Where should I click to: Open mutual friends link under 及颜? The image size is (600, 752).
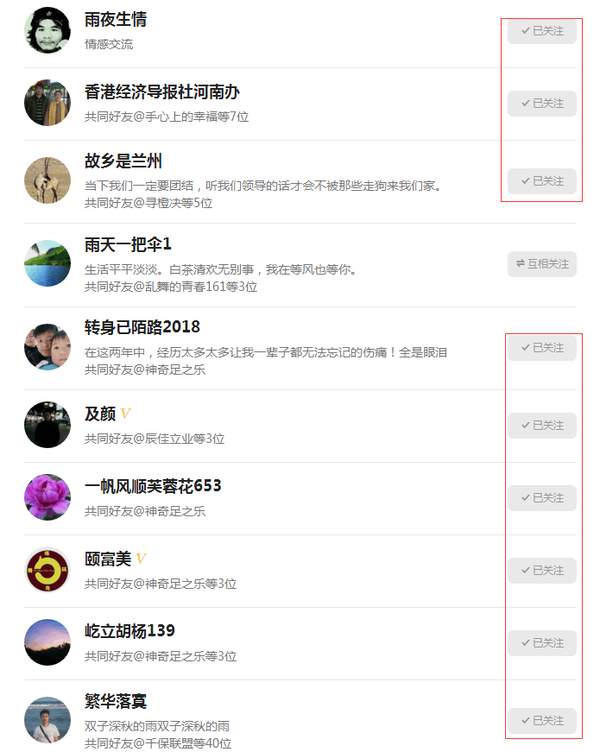154,439
